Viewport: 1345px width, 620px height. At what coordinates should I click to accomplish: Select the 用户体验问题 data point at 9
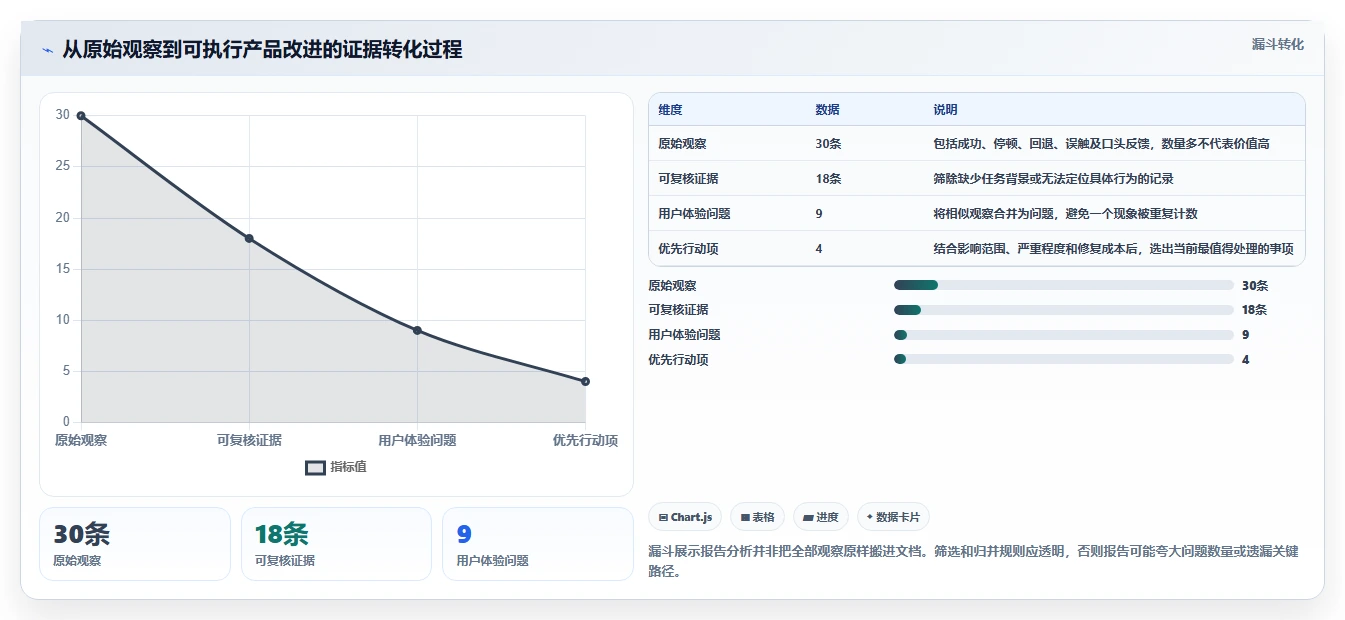click(417, 330)
